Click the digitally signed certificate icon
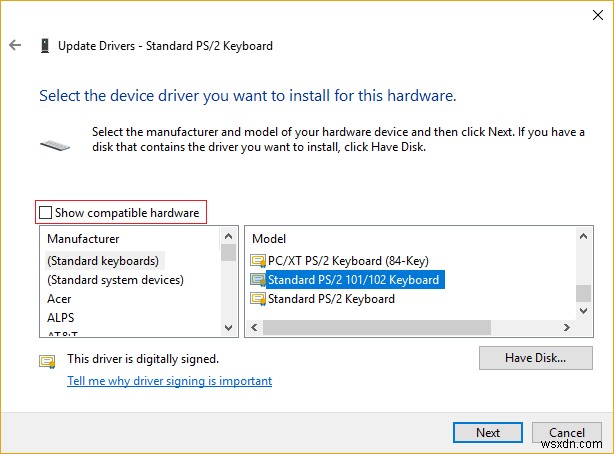 pos(47,360)
